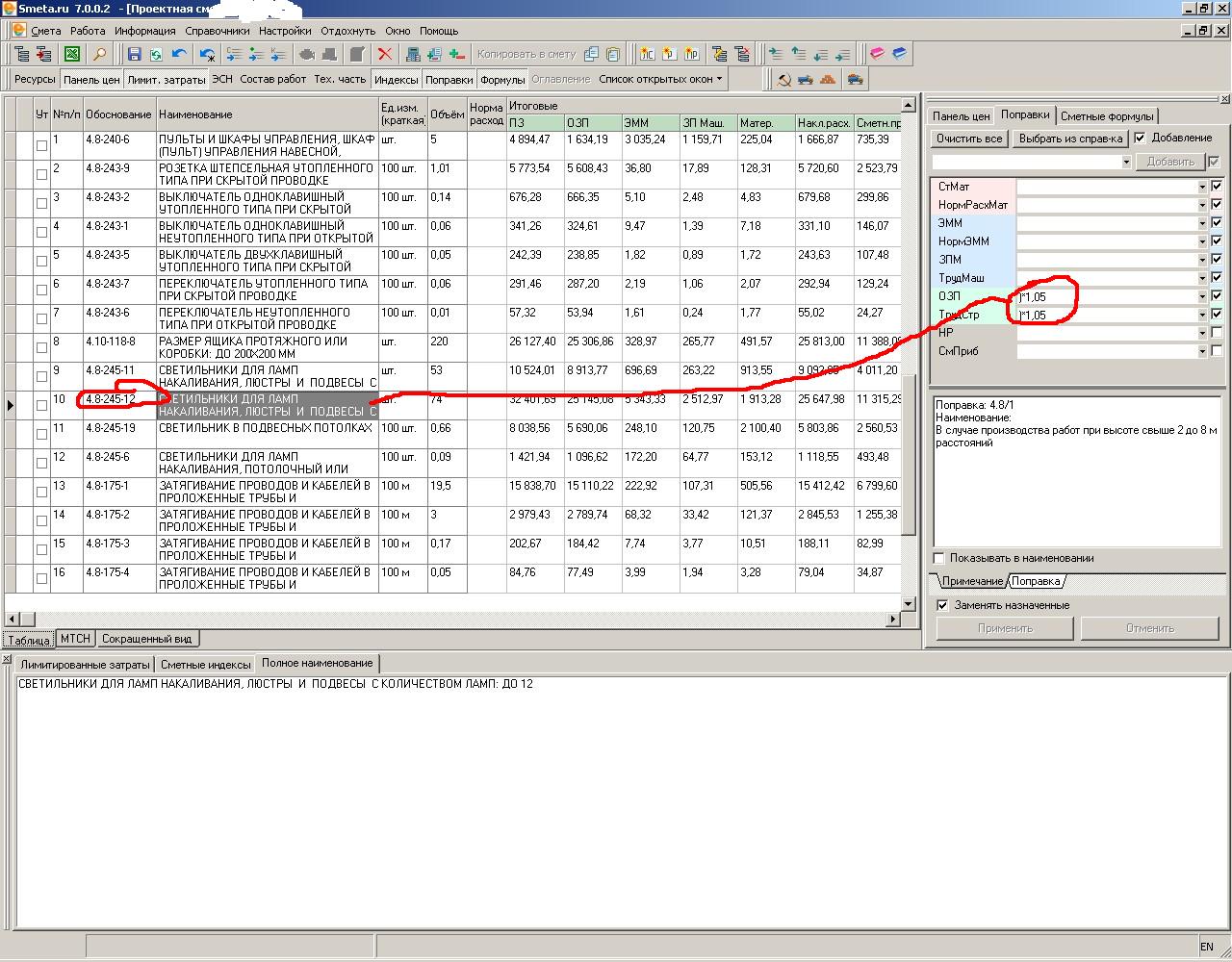Click the hammer and sickle icon
The image size is (1232, 962).
pyautogui.click(x=783, y=79)
